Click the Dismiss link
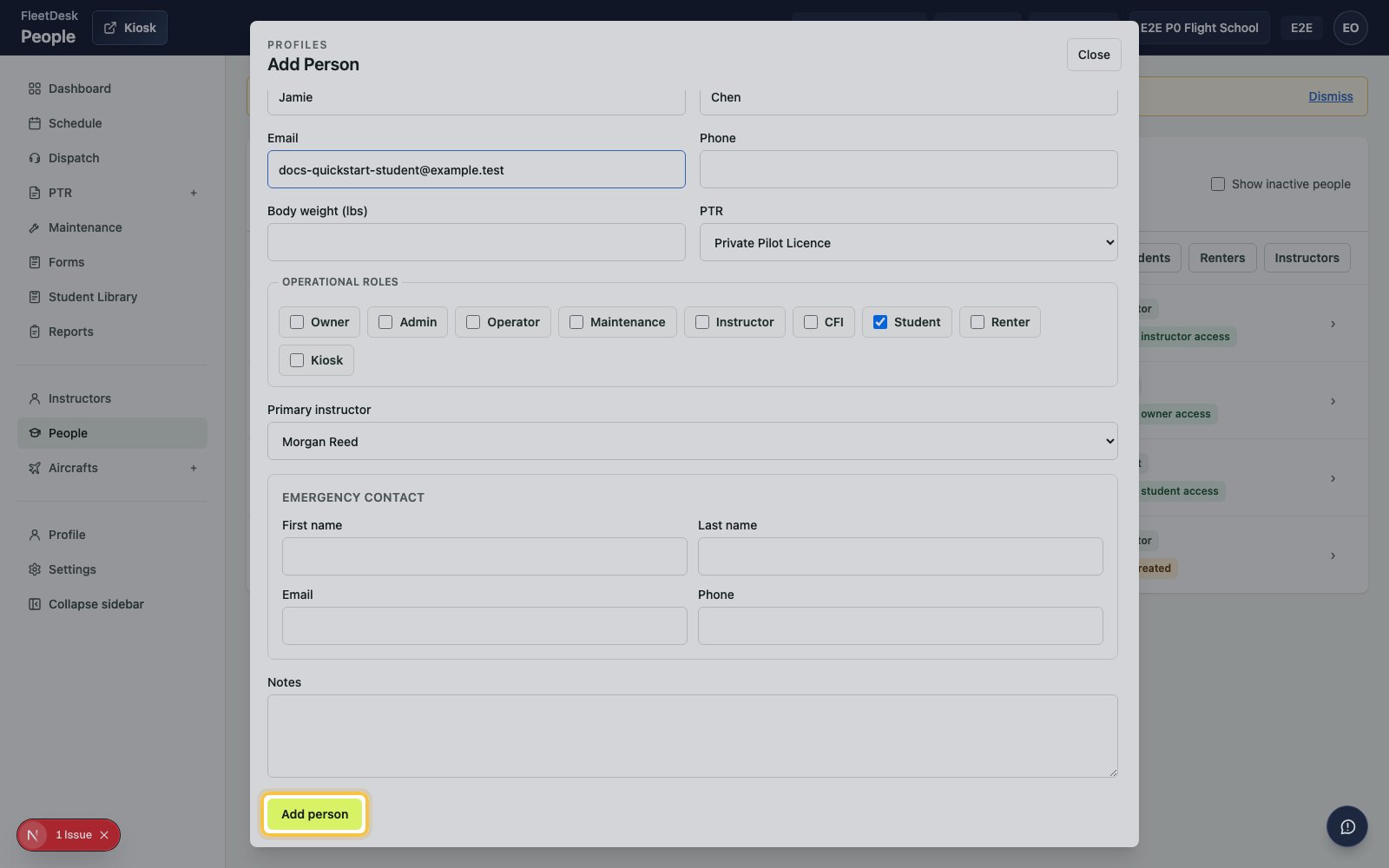 click(x=1331, y=96)
